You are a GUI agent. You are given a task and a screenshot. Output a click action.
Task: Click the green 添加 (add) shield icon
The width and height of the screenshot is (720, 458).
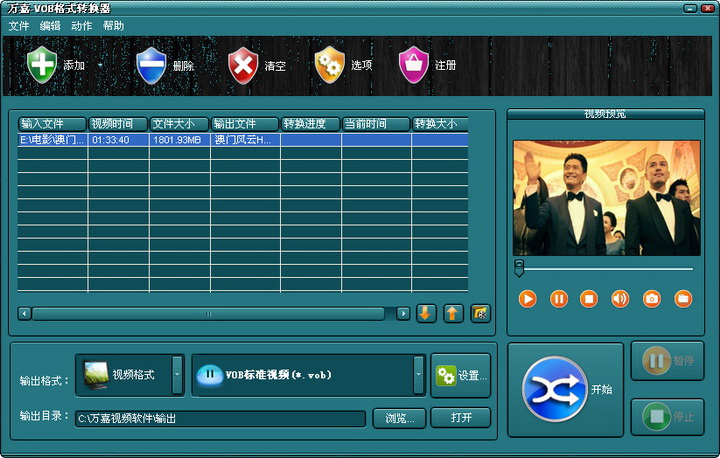[42, 65]
